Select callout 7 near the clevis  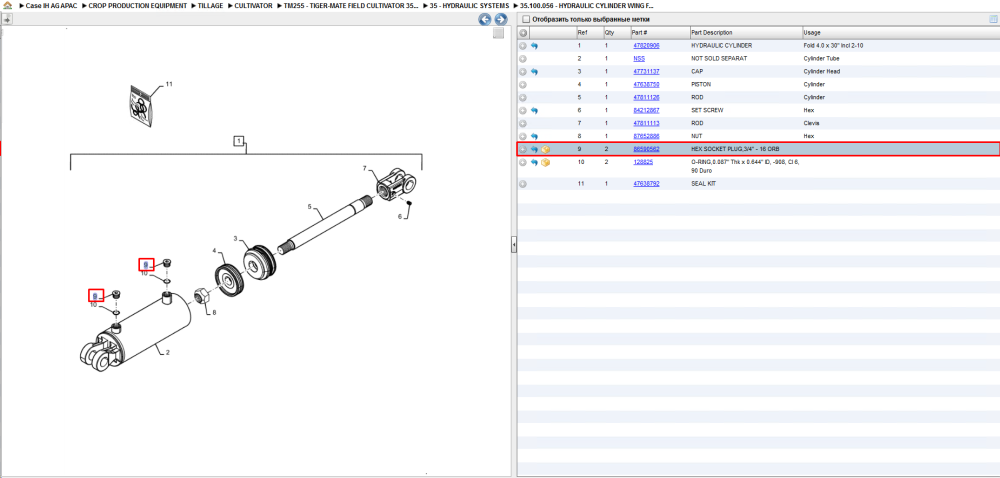tap(365, 169)
